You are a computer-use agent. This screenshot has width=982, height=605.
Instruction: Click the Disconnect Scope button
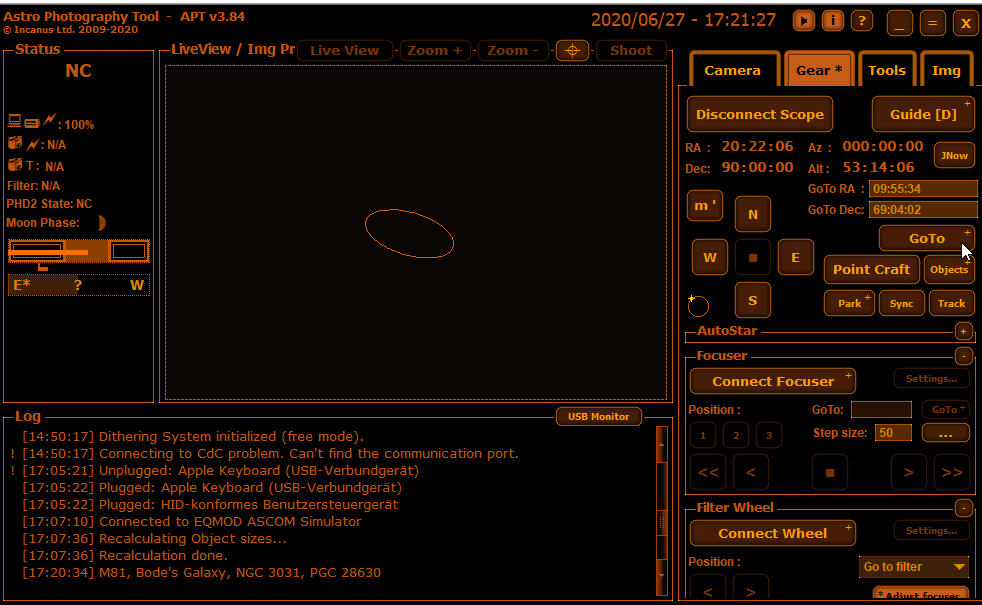pos(759,114)
